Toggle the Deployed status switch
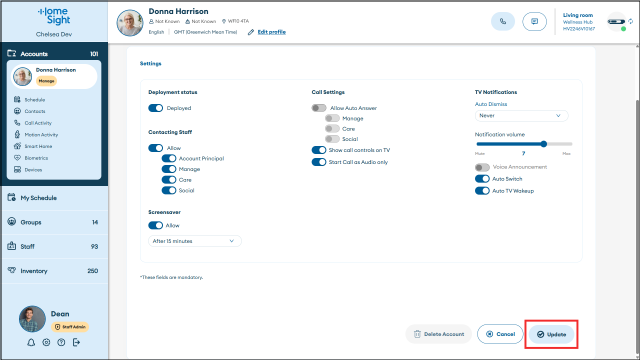The image size is (640, 360). (x=156, y=108)
